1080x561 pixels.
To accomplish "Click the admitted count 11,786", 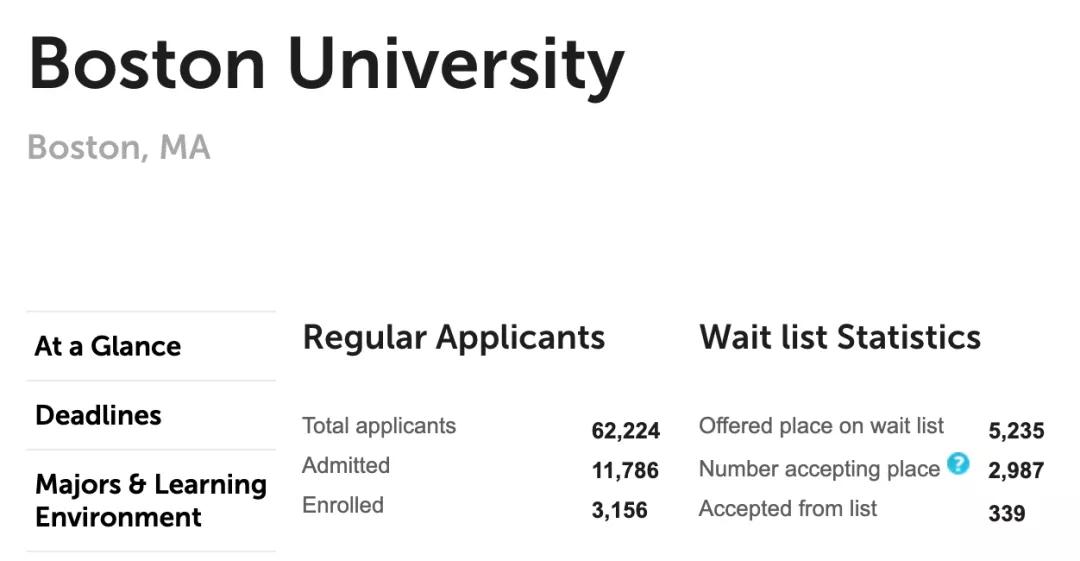I will click(x=625, y=470).
